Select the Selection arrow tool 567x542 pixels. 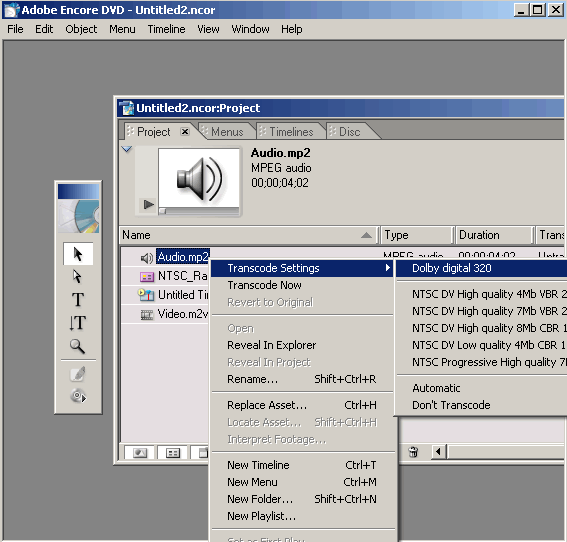point(78,254)
